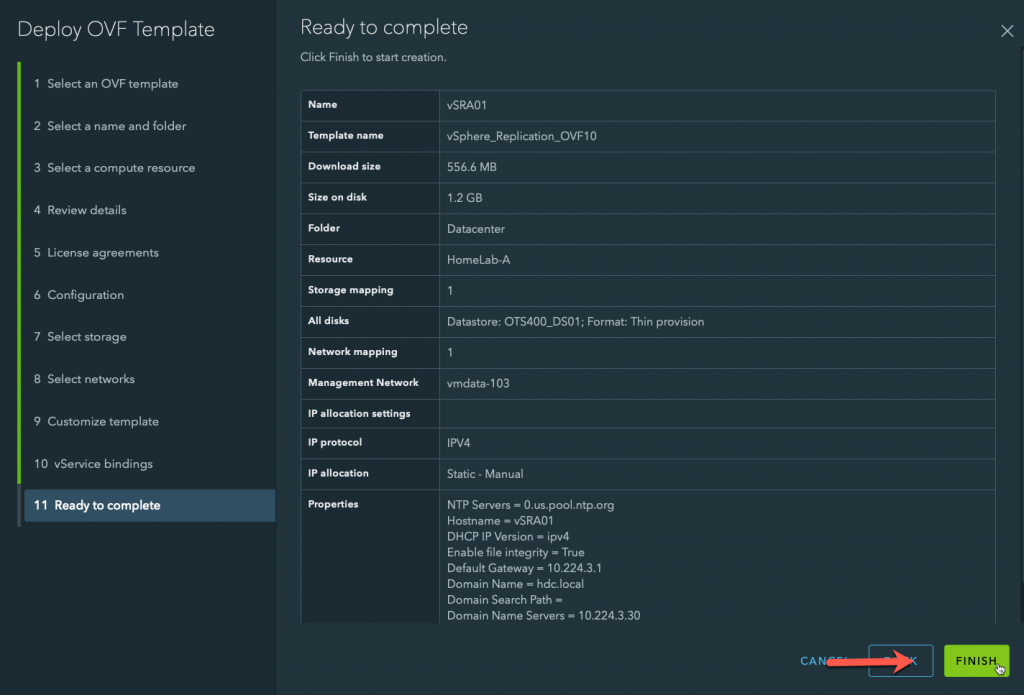
Task: Click the HomeLab-A resource value
Action: pyautogui.click(x=478, y=260)
